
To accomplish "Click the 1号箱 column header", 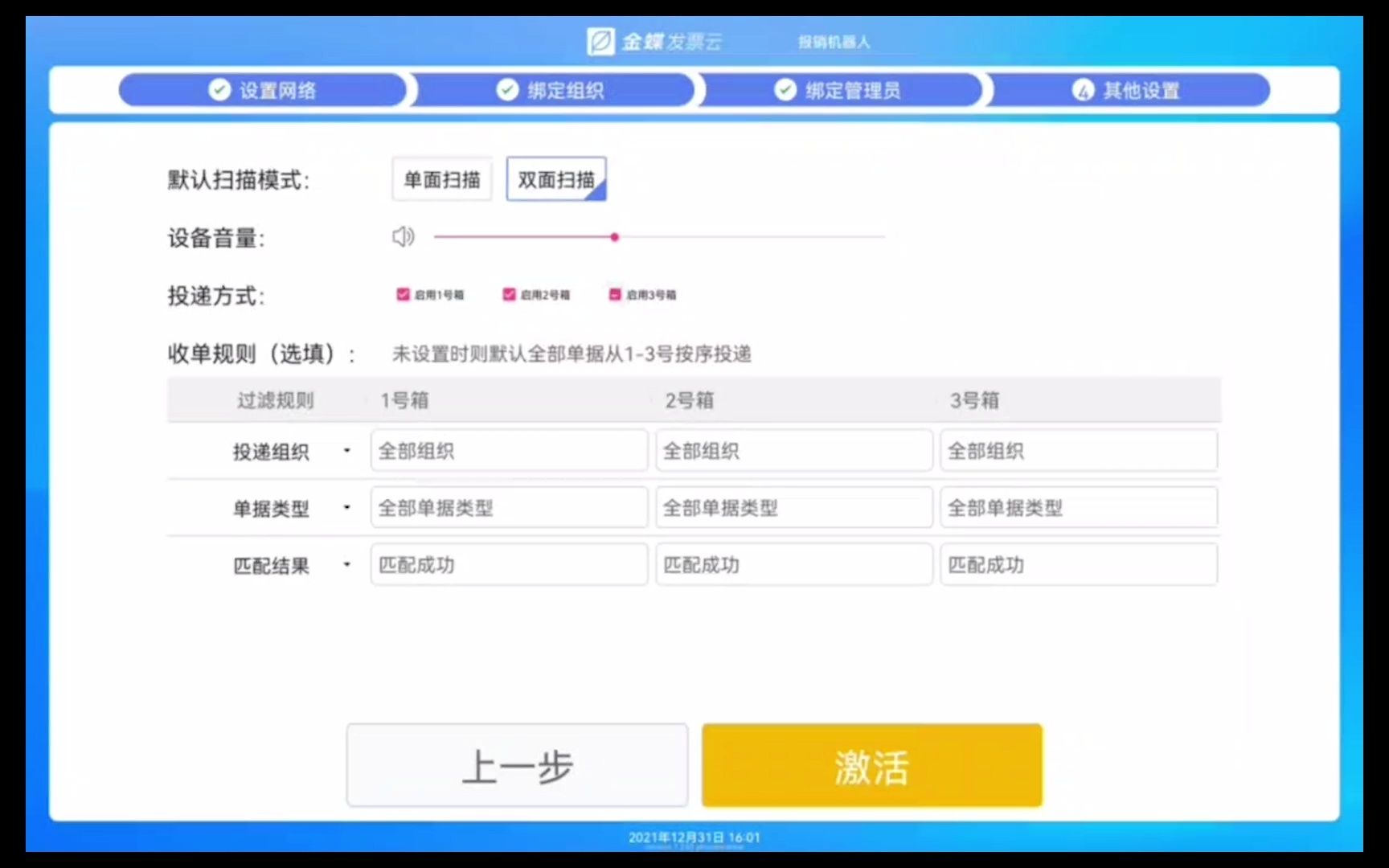I will coord(404,400).
